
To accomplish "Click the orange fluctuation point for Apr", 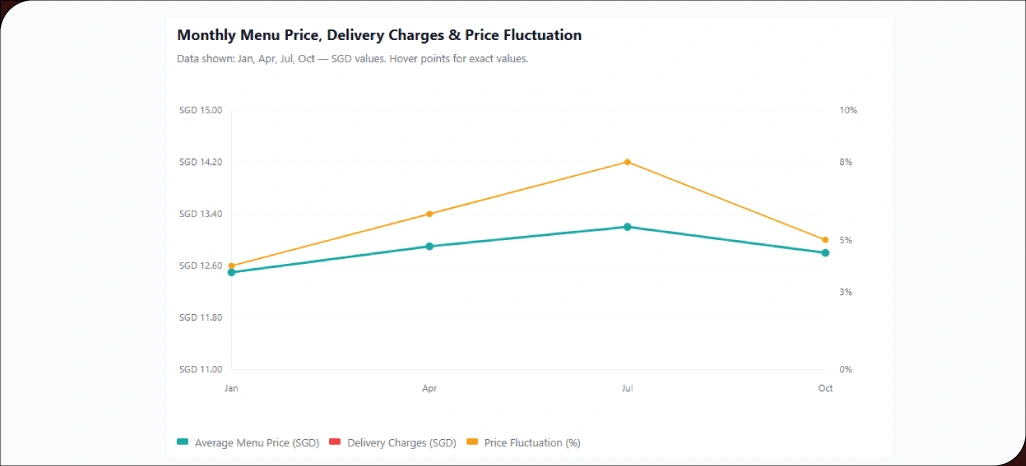I will click(x=429, y=214).
